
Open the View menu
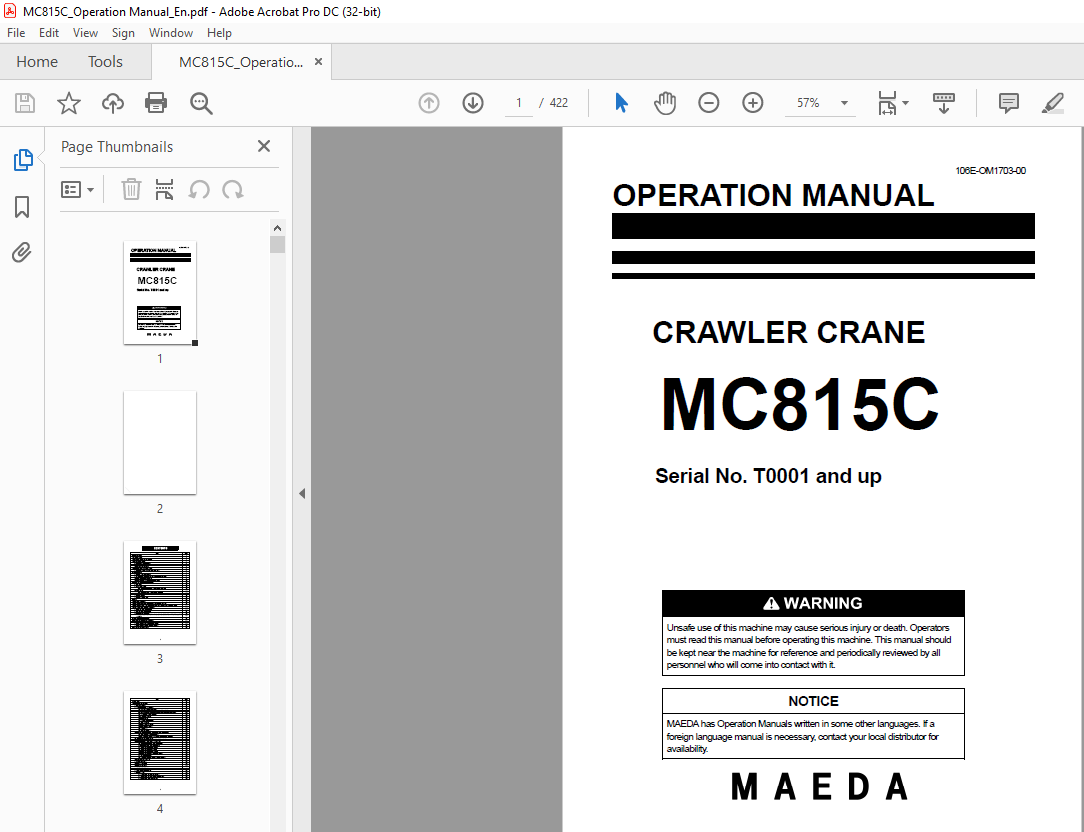coord(85,33)
